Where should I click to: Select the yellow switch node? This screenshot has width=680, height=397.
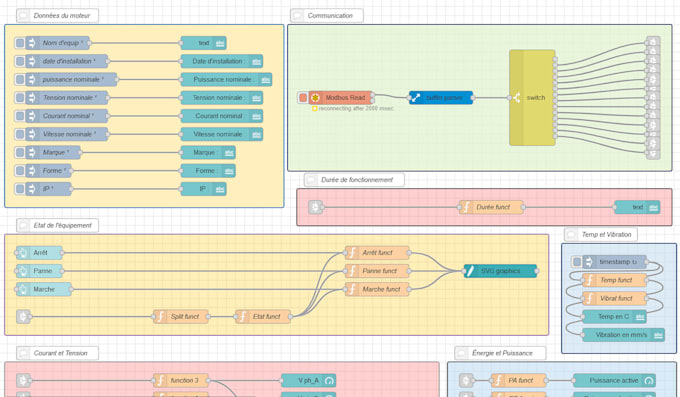532,98
